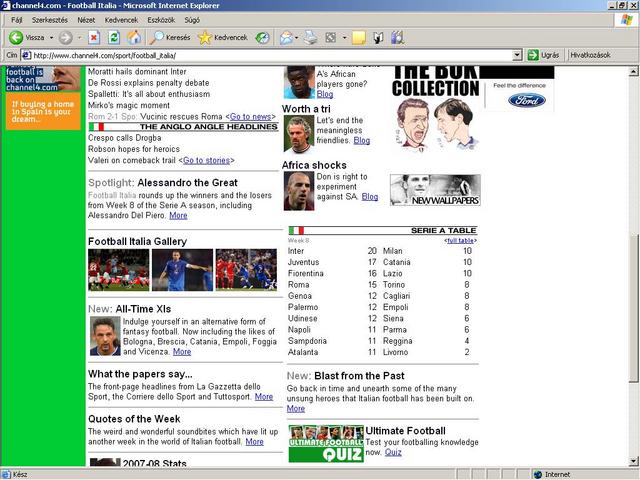Image resolution: width=640 pixels, height=480 pixels.
Task: Open the Kedvencek favorites star button
Action: pos(222,37)
